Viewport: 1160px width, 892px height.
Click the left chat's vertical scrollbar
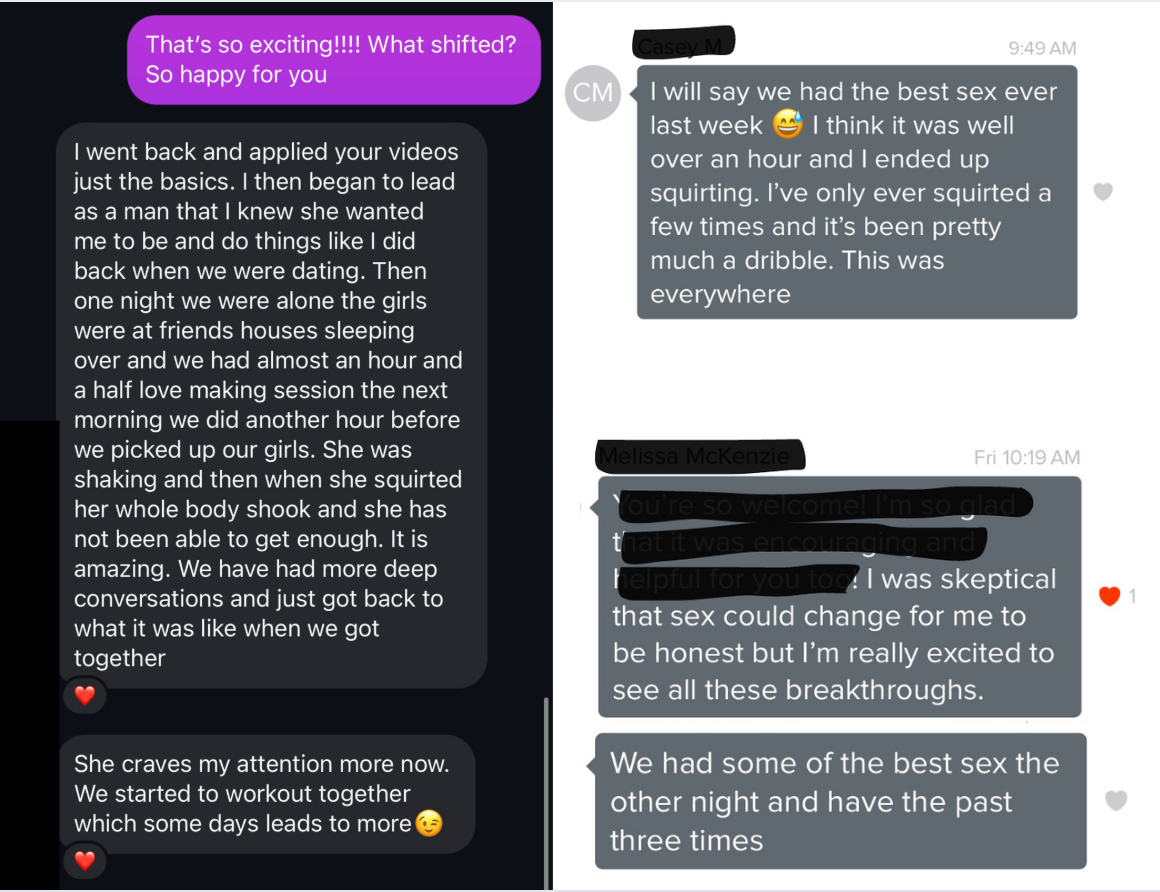[x=546, y=790]
